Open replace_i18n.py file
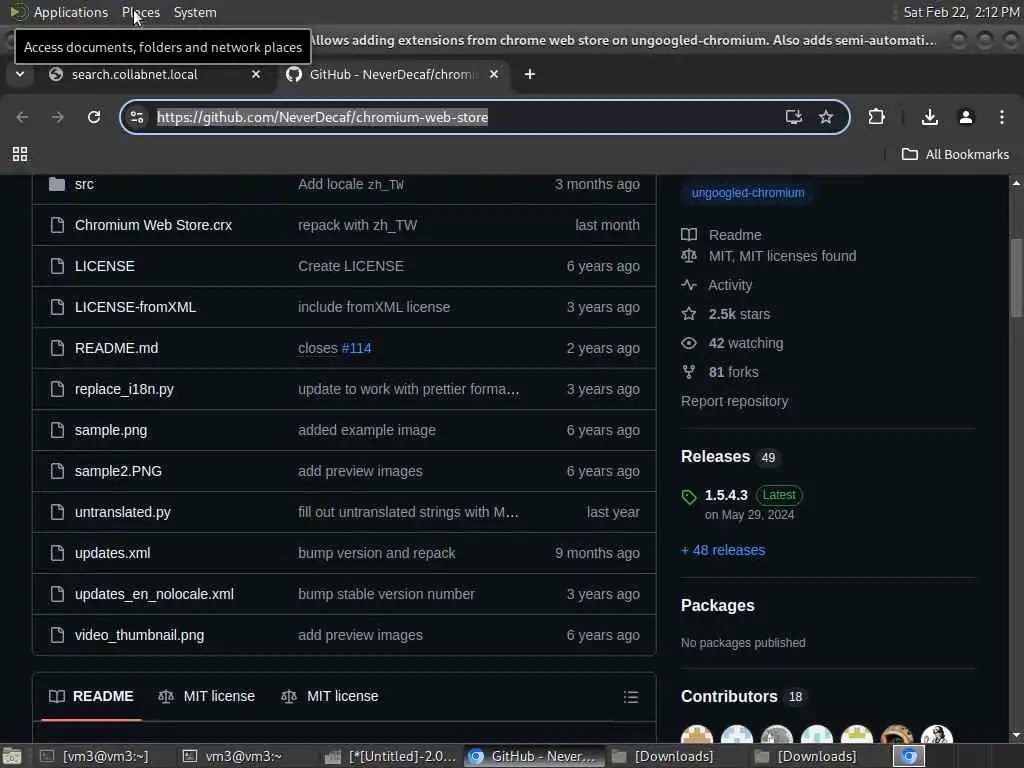The height and width of the screenshot is (768, 1024). (x=124, y=389)
